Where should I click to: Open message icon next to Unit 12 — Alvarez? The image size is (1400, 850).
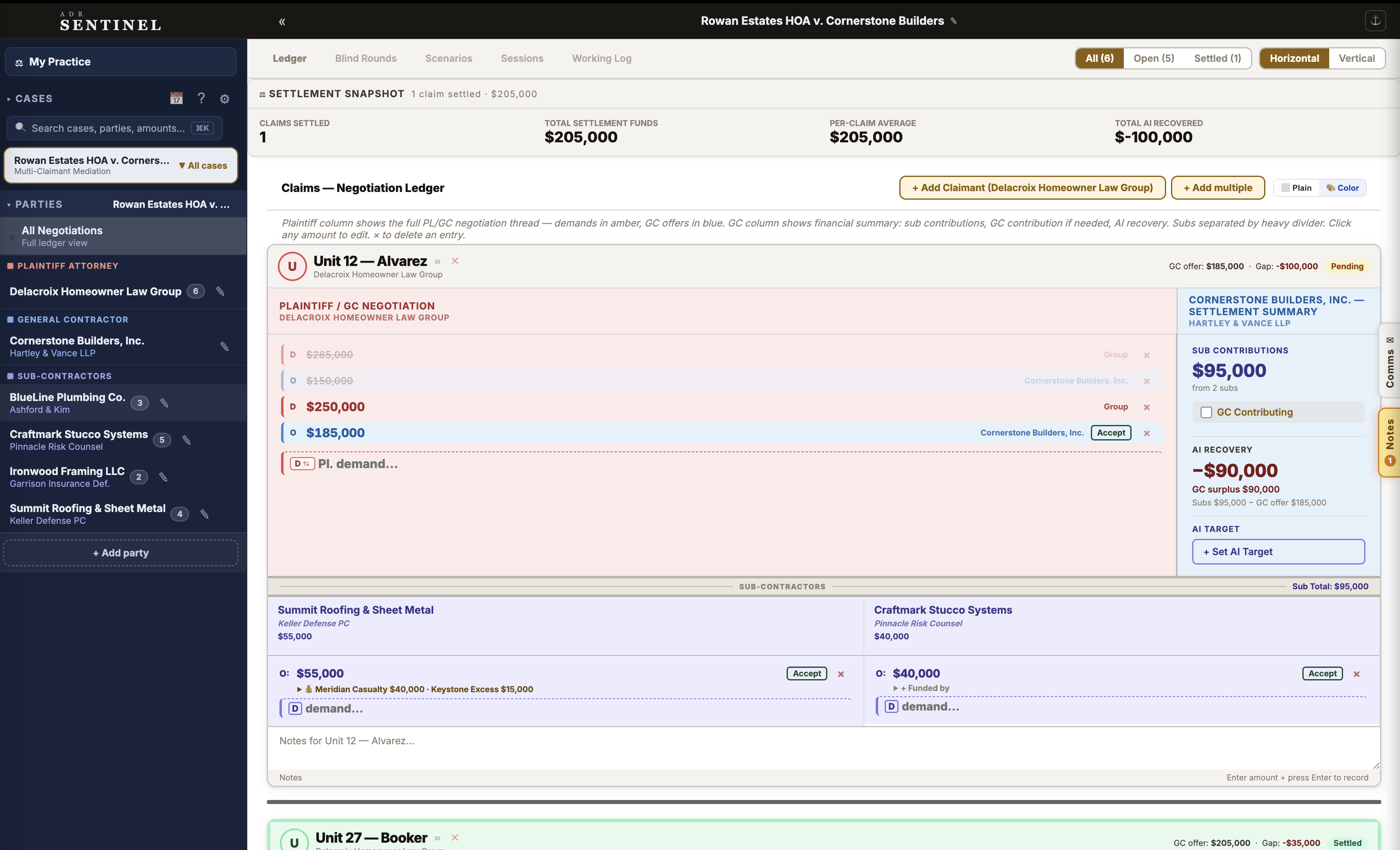[x=438, y=262]
